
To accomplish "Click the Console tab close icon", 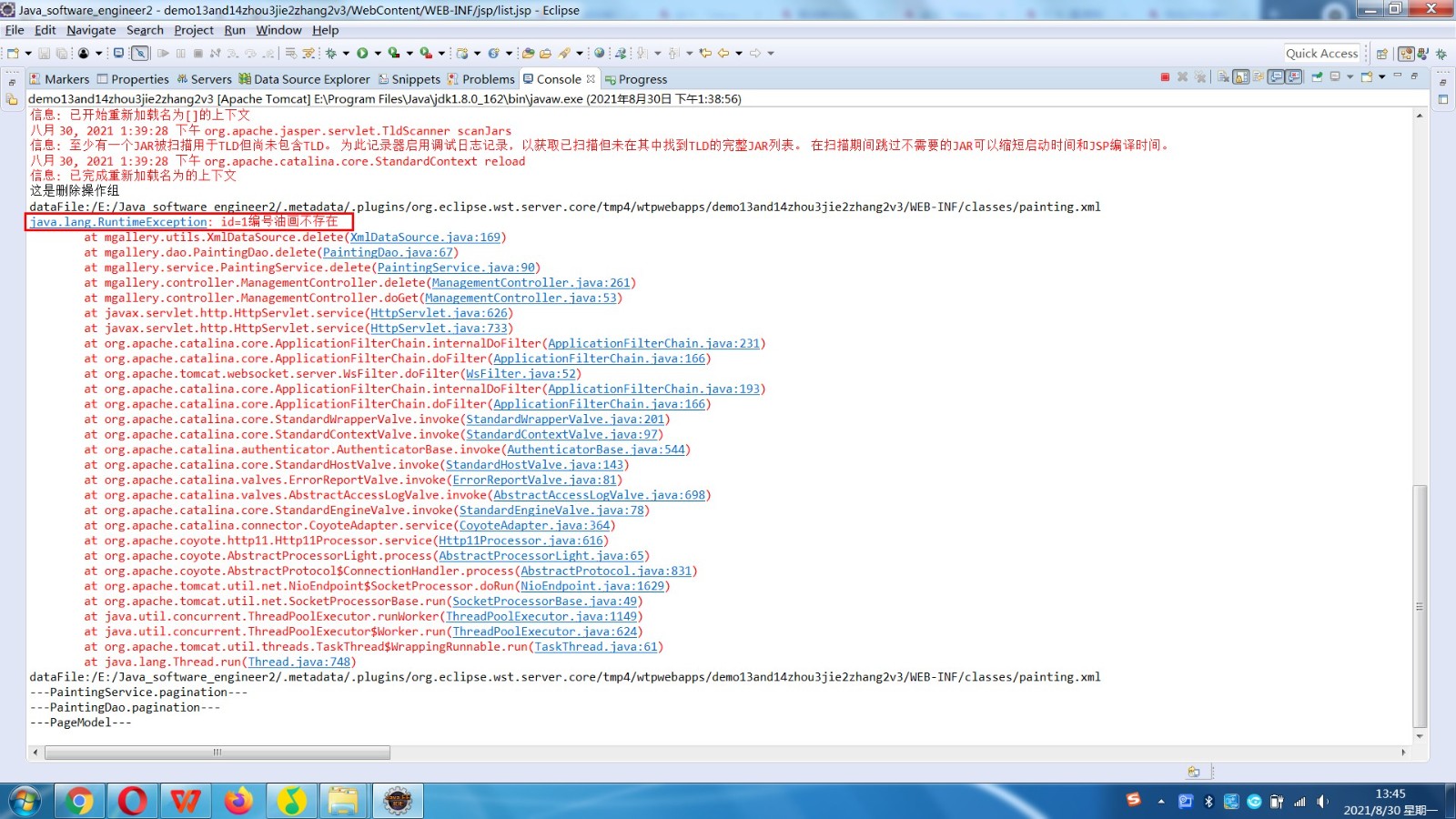I will tap(591, 78).
